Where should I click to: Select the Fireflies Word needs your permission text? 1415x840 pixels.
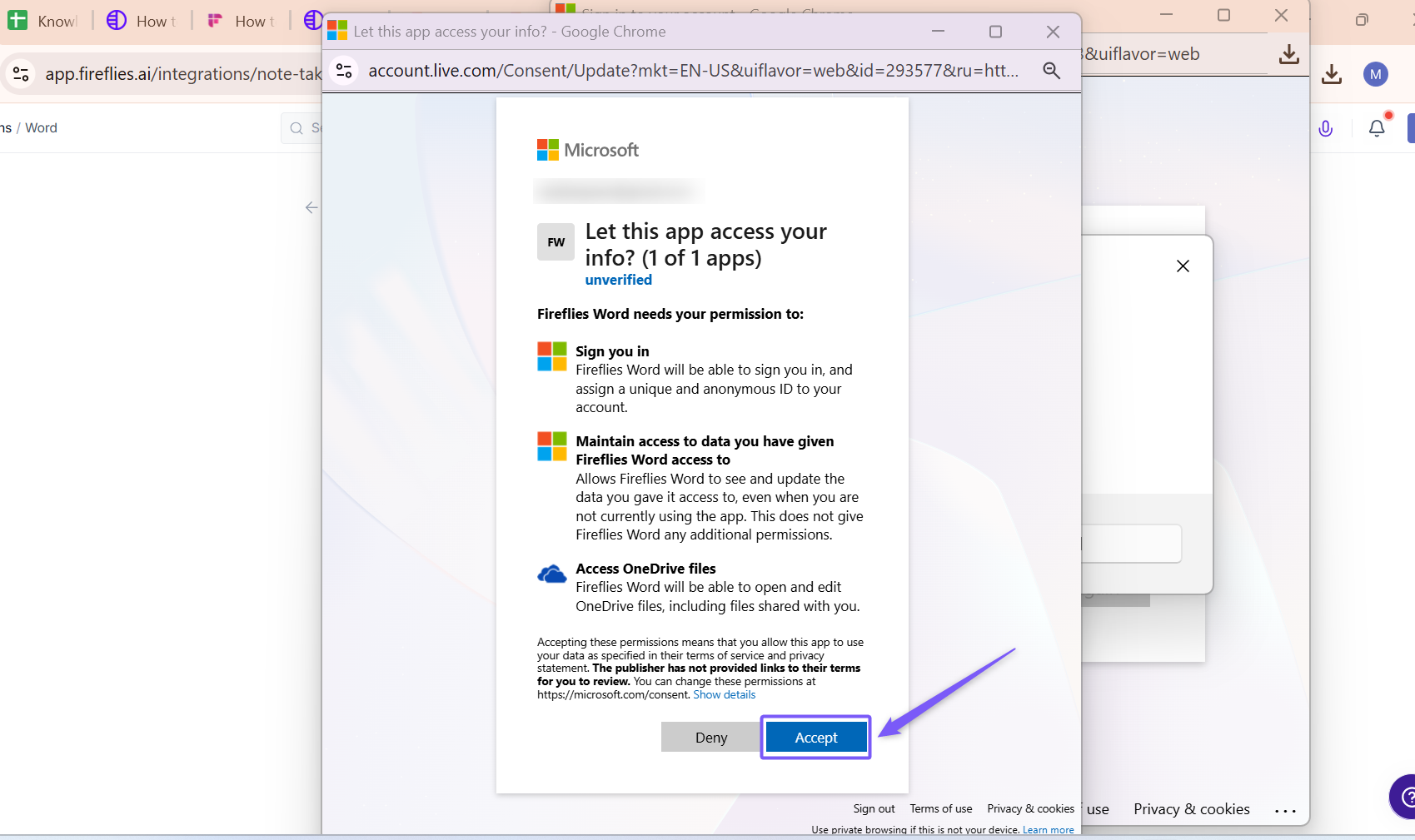click(x=670, y=314)
